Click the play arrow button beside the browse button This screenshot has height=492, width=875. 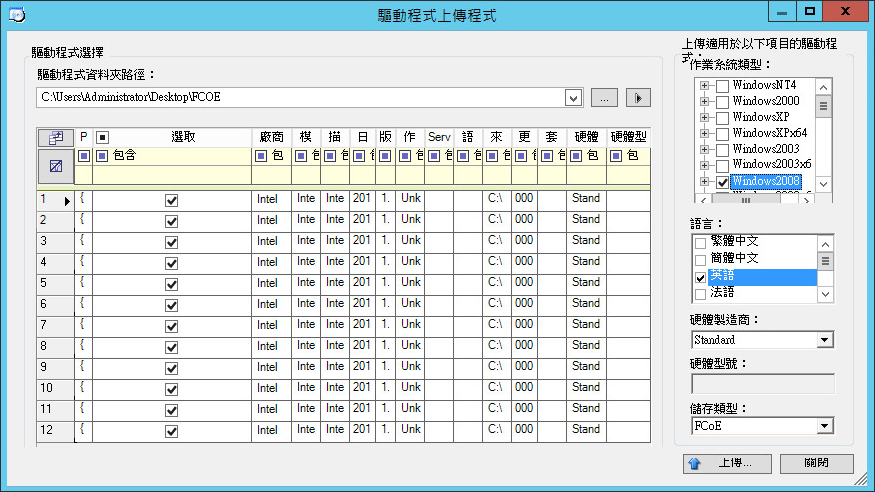[x=638, y=98]
